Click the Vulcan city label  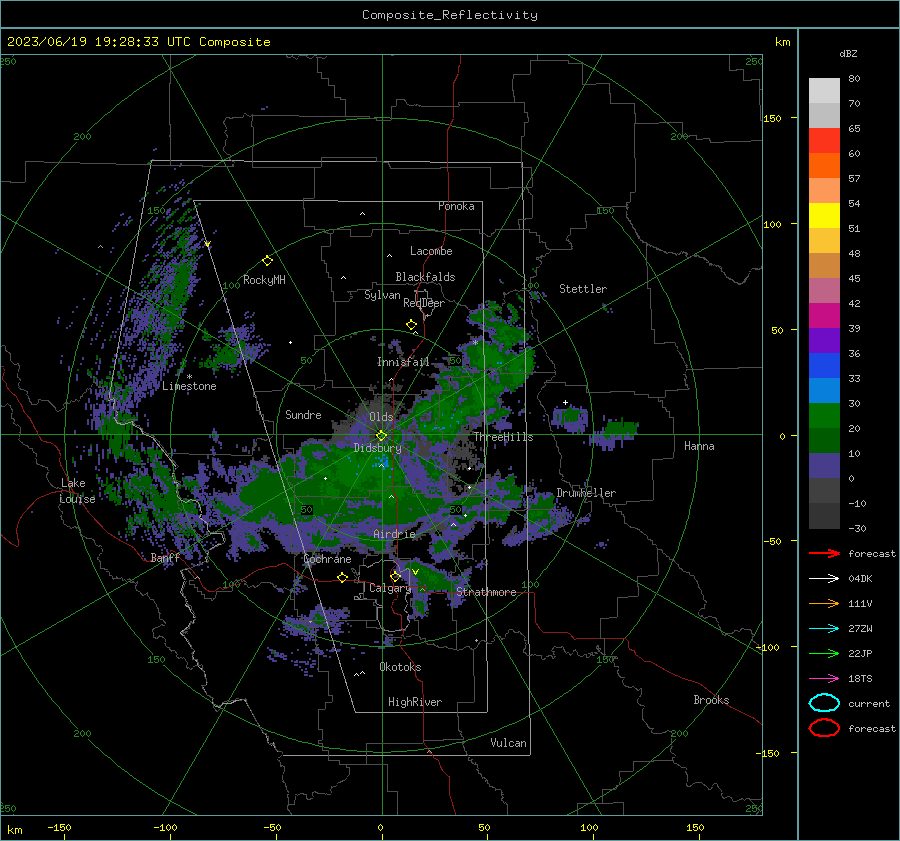(x=509, y=743)
